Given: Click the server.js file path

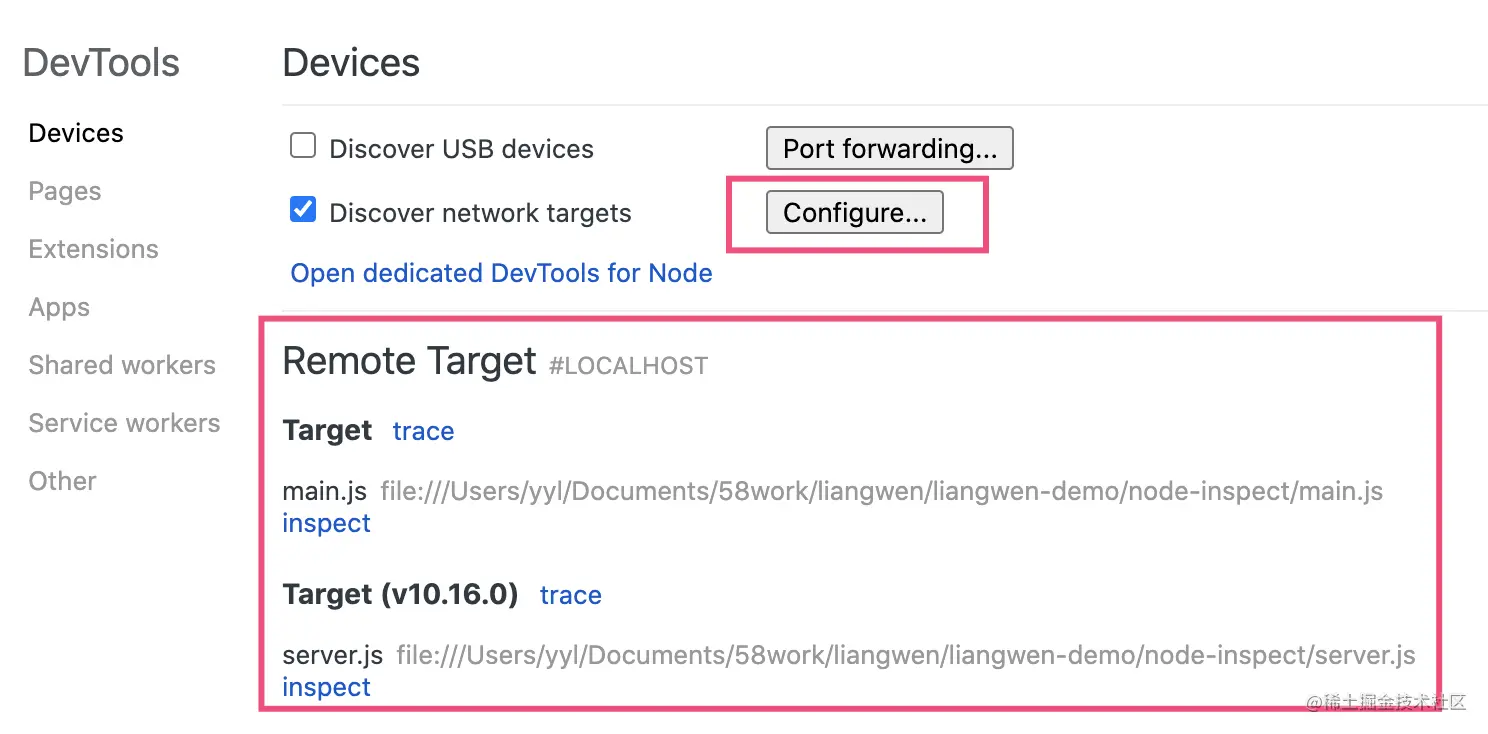Looking at the screenshot, I should 905,655.
